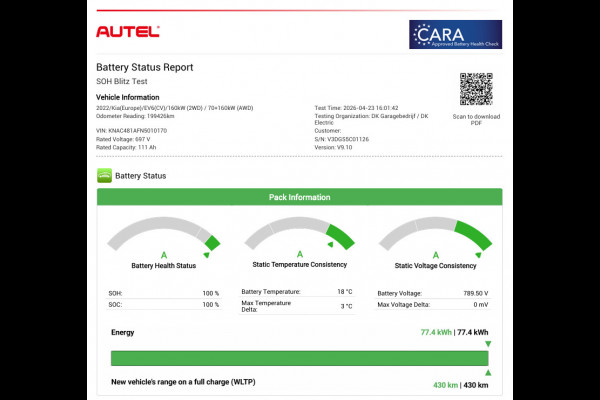Image resolution: width=600 pixels, height=400 pixels.
Task: Click the green triangle marker below energy bar
Action: [x=487, y=372]
